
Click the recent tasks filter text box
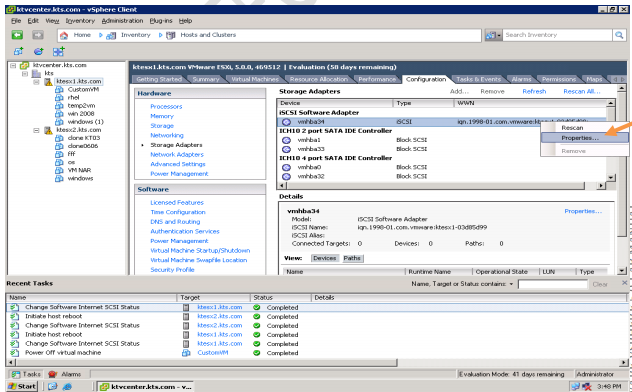coord(553,284)
